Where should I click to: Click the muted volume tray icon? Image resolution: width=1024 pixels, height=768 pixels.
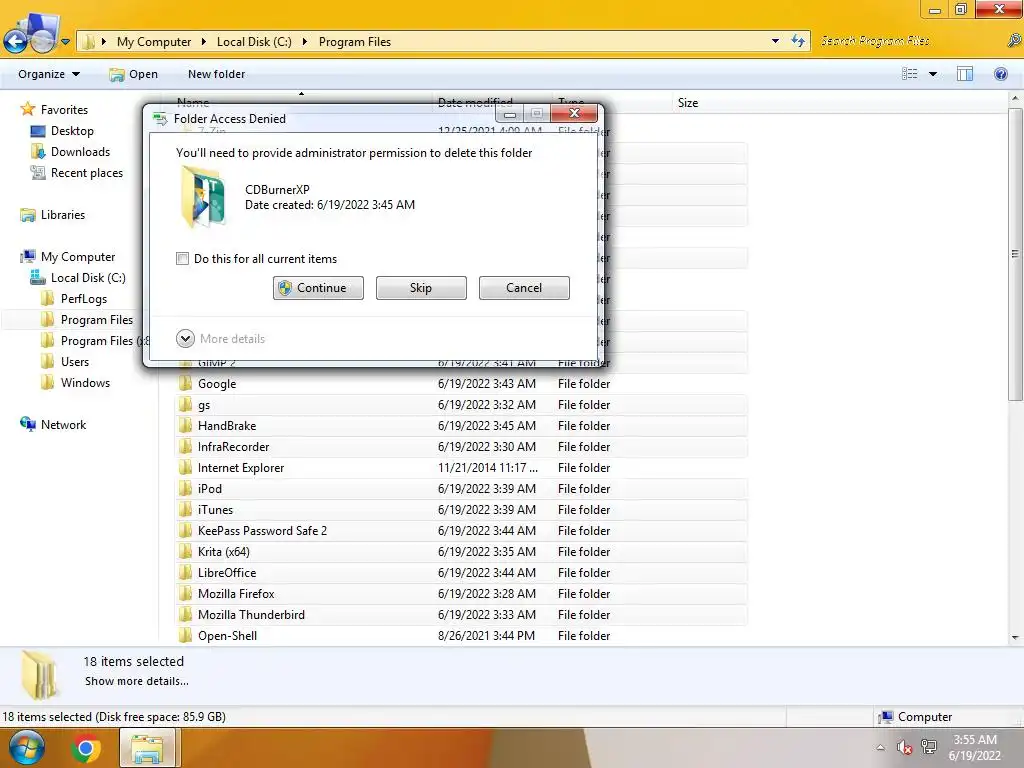pos(904,747)
